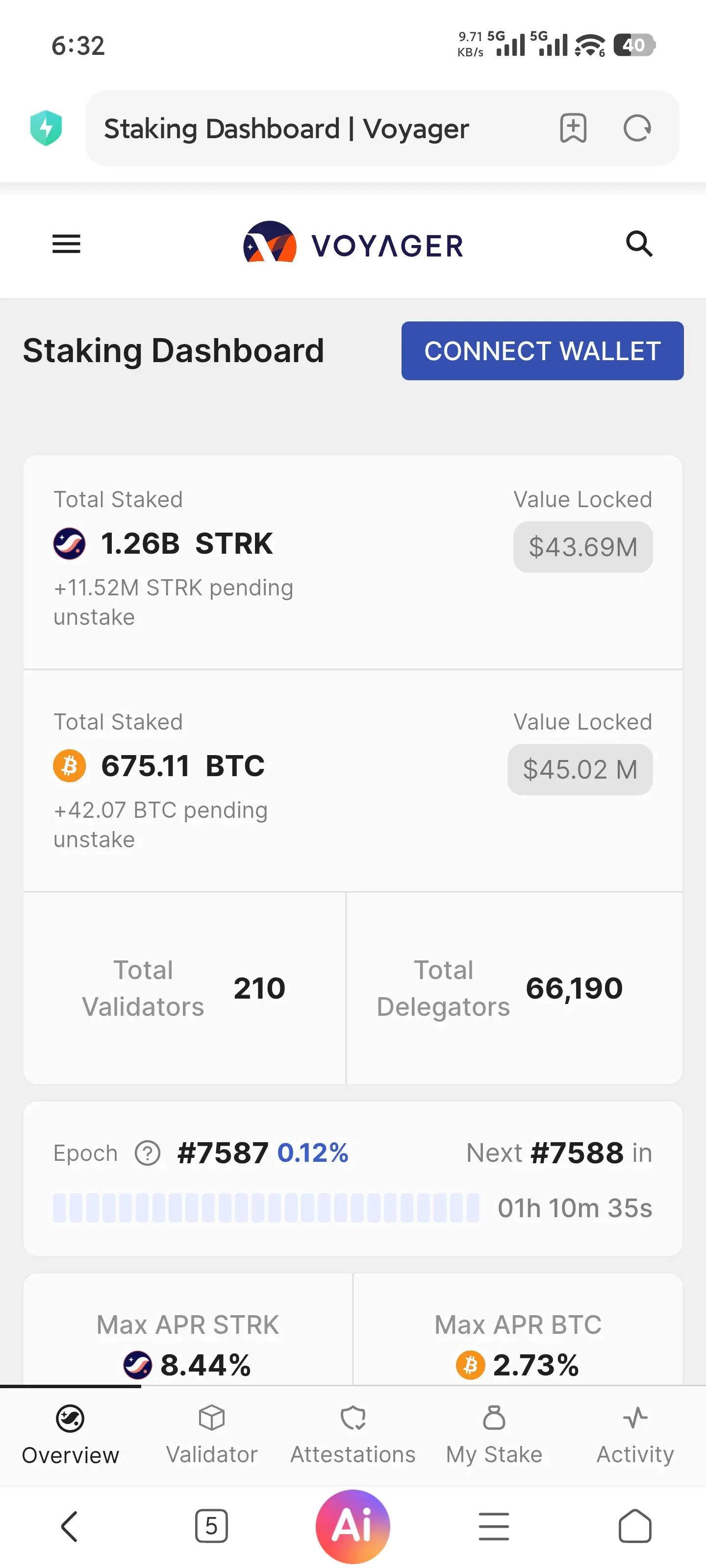This screenshot has height=1568, width=706.
Task: Open the My Stake tab
Action: click(494, 1435)
